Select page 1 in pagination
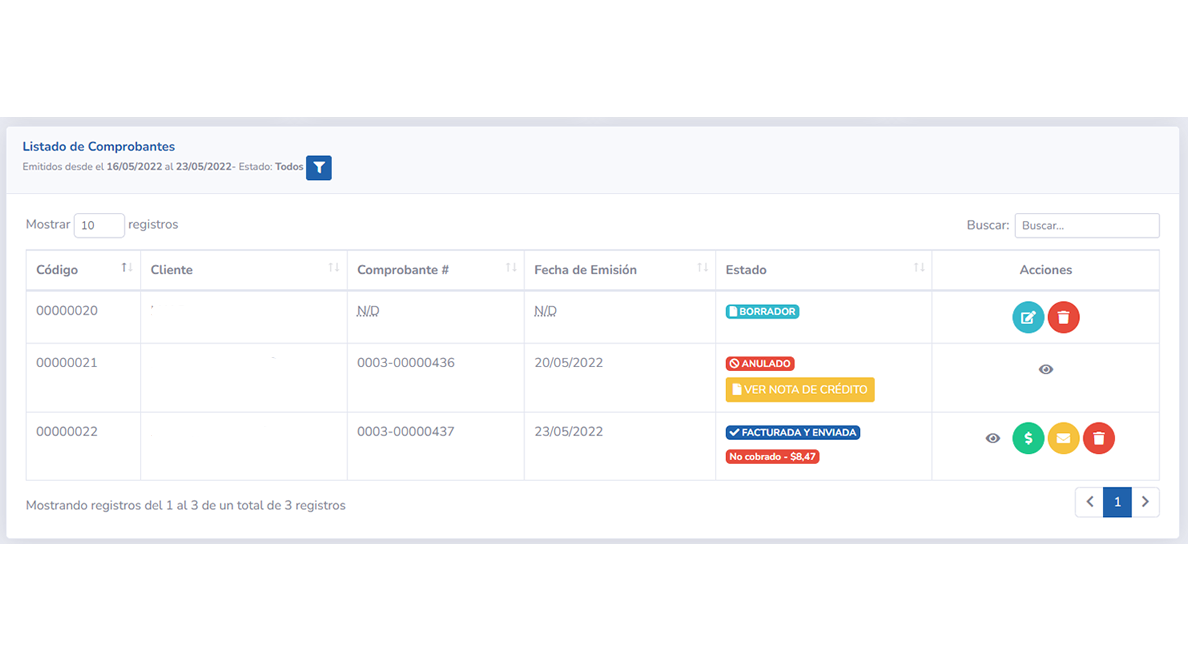 tap(1117, 502)
